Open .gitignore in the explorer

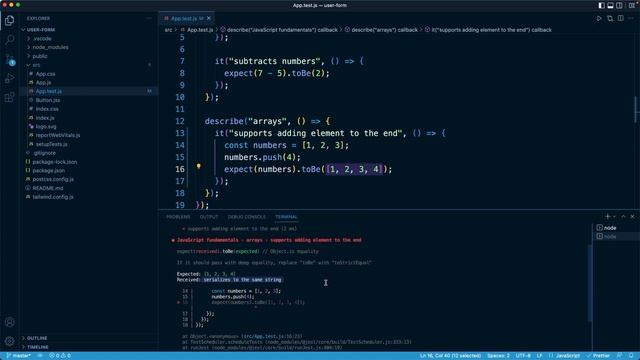pyautogui.click(x=44, y=153)
